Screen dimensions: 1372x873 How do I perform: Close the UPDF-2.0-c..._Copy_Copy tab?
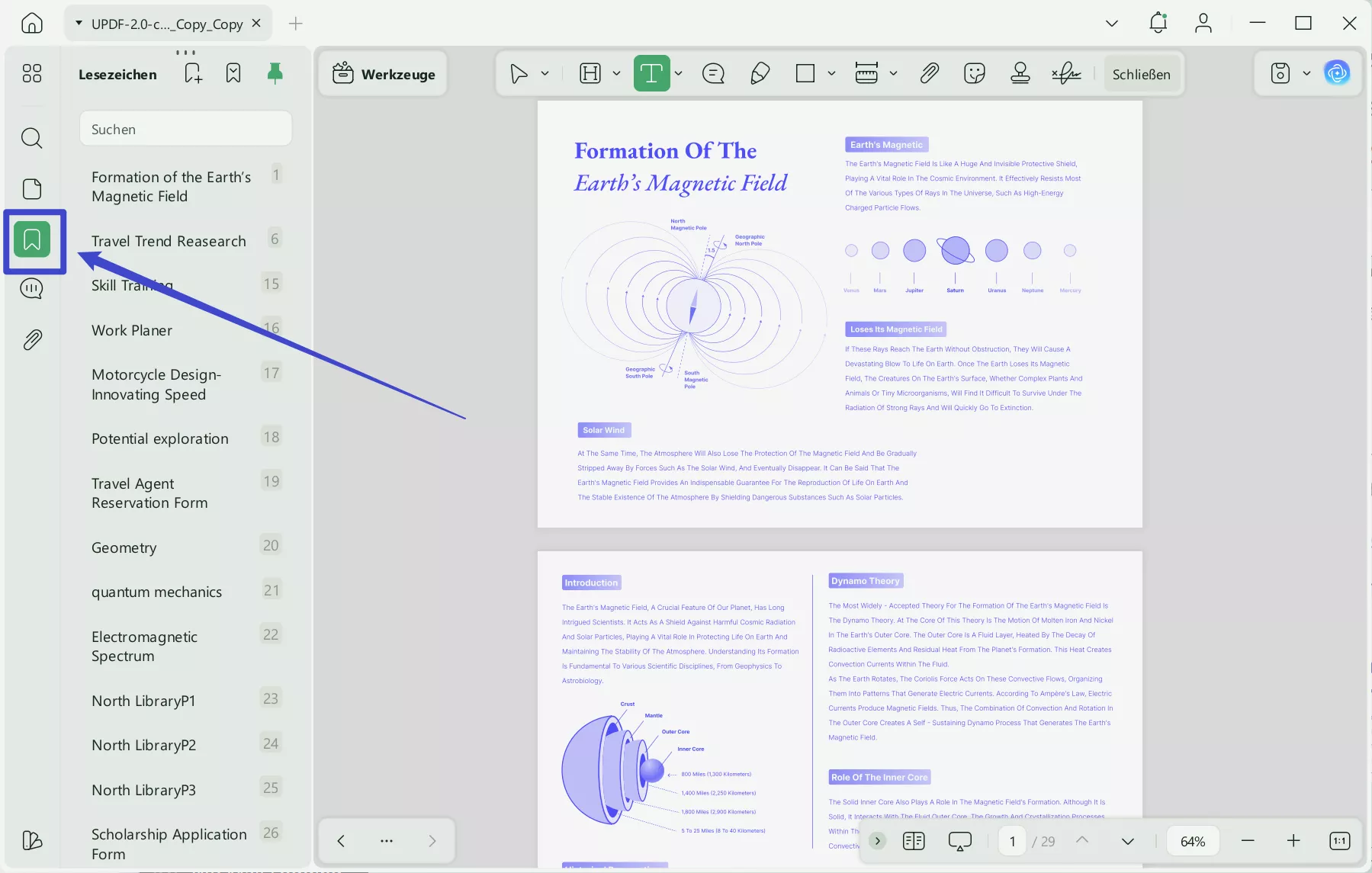click(256, 24)
